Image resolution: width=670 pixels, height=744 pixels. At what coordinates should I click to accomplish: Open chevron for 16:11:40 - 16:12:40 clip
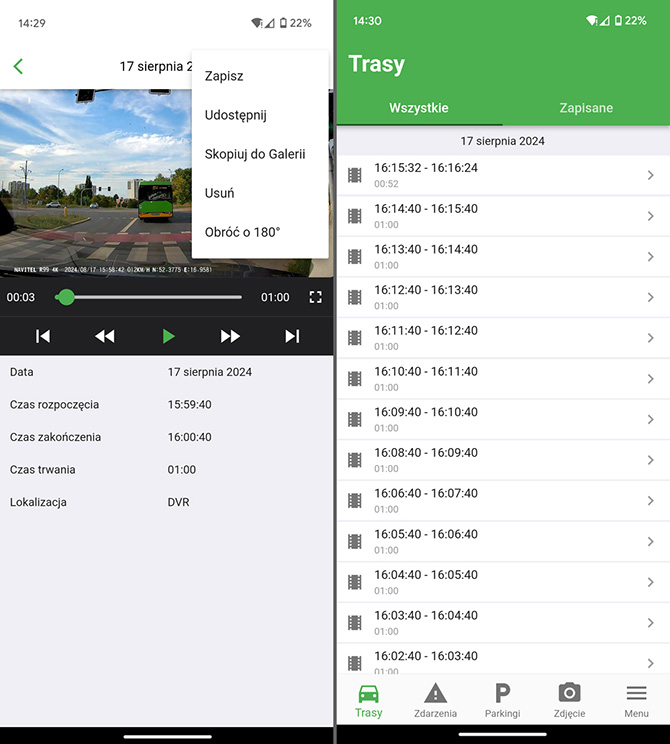coord(651,338)
